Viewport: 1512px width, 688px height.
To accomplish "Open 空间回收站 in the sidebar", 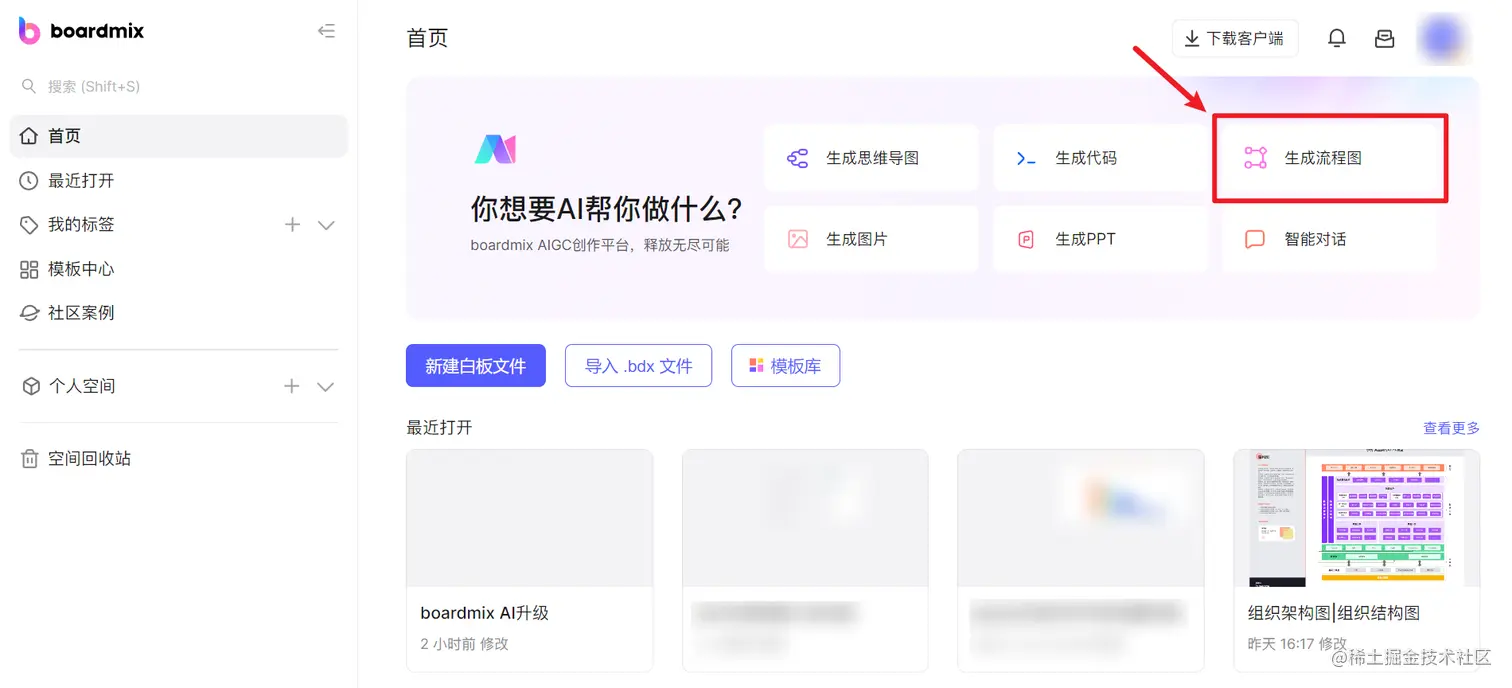I will [x=179, y=459].
